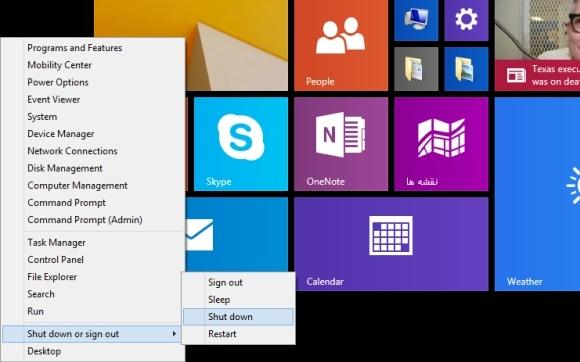The image size is (580, 362).
Task: Launch Event Viewer
Action: click(x=54, y=99)
